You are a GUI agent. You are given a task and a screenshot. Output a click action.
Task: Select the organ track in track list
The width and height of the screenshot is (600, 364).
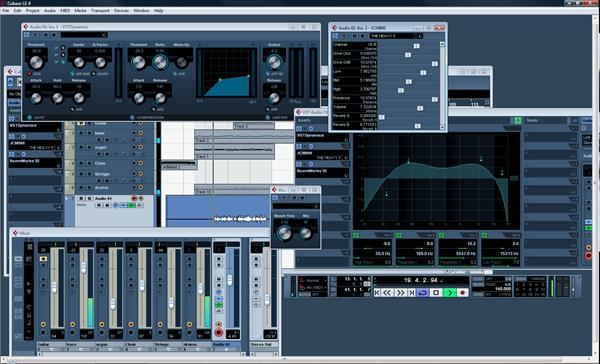101,147
